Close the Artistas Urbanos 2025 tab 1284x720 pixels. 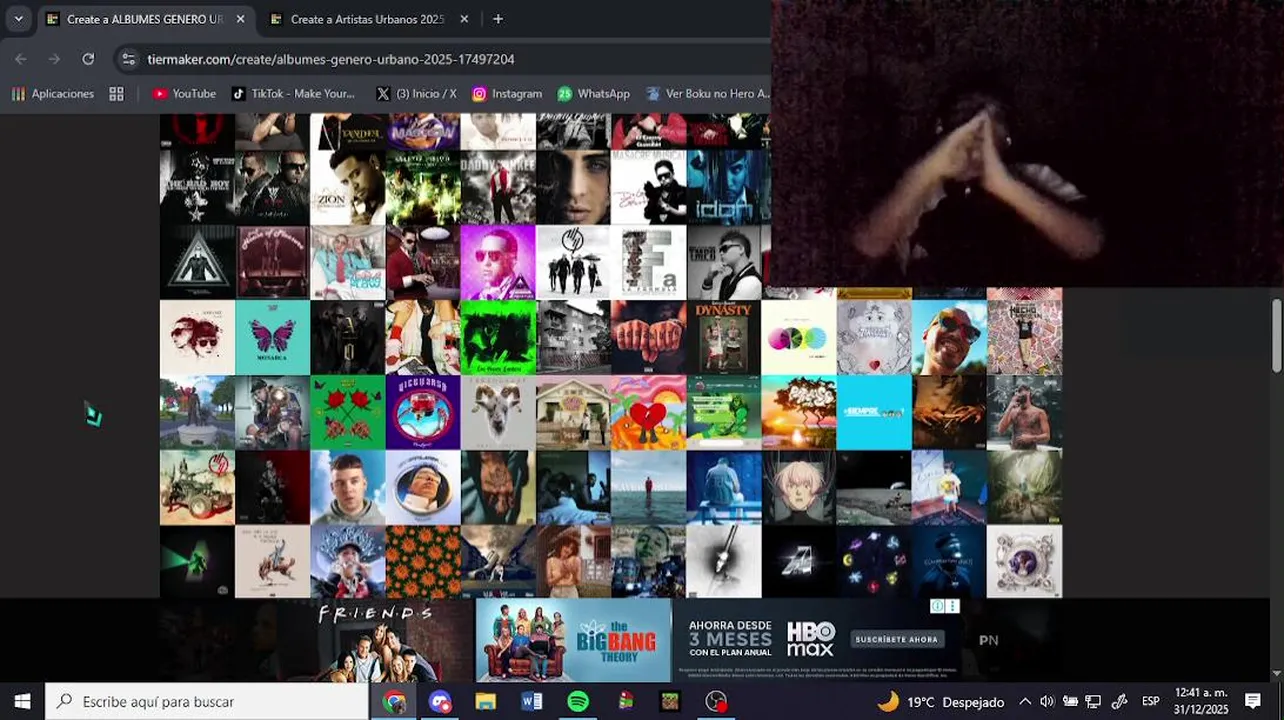click(x=464, y=19)
